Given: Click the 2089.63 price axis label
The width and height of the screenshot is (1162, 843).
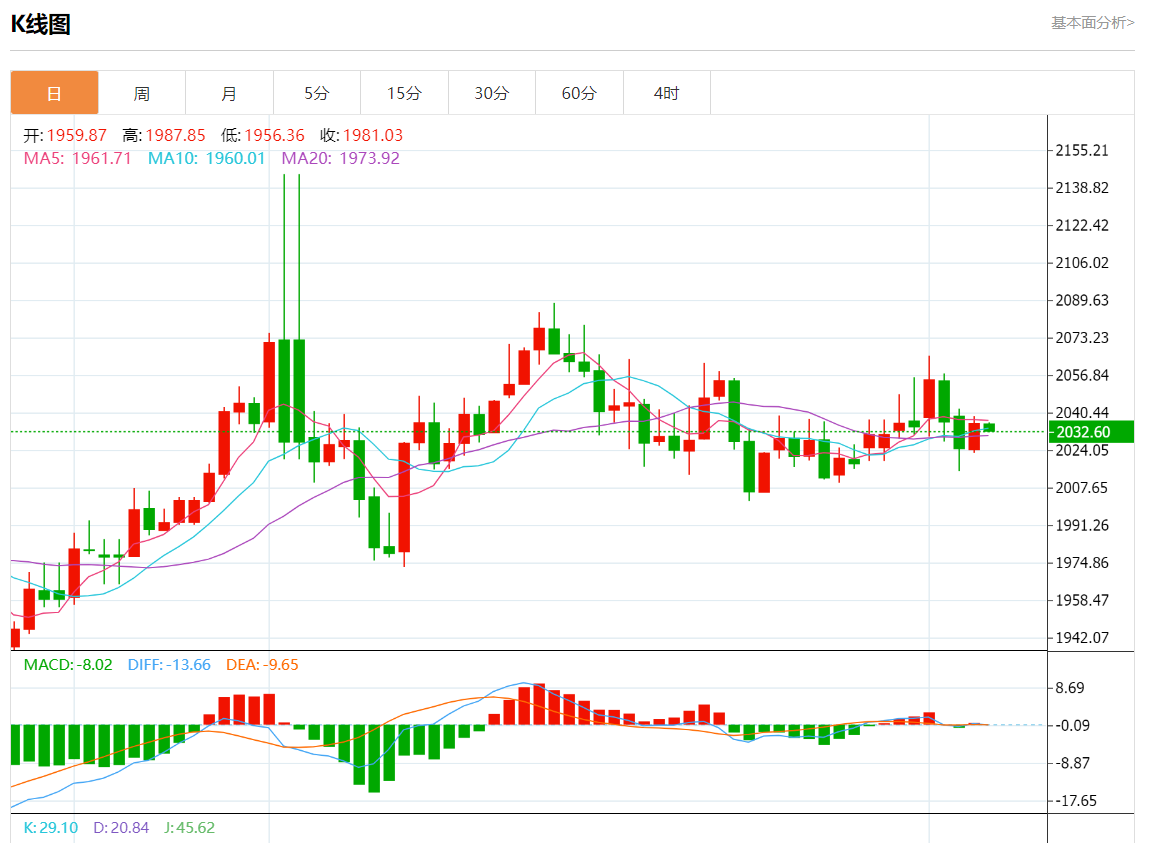Looking at the screenshot, I should tap(1082, 300).
